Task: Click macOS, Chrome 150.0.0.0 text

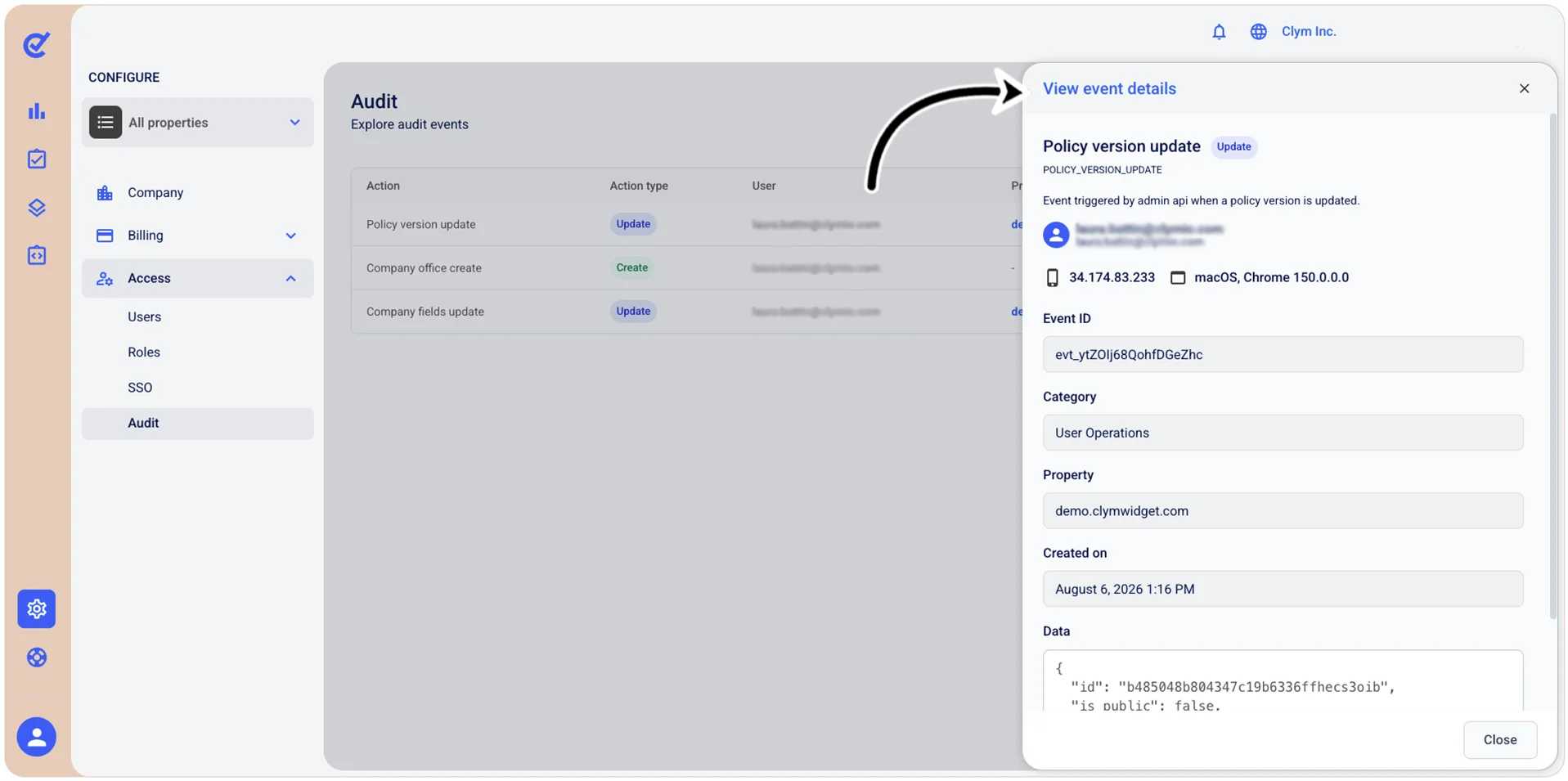Action: point(1271,277)
